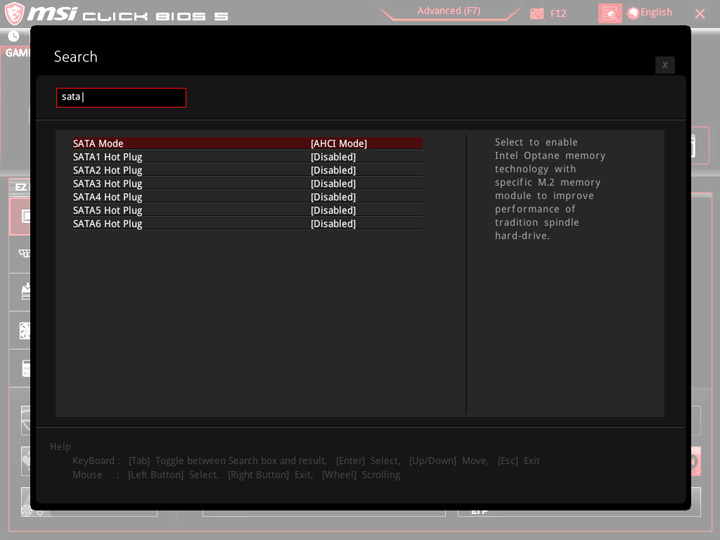Click the F12 screenshot camera icon
The image size is (720, 540).
(x=536, y=13)
